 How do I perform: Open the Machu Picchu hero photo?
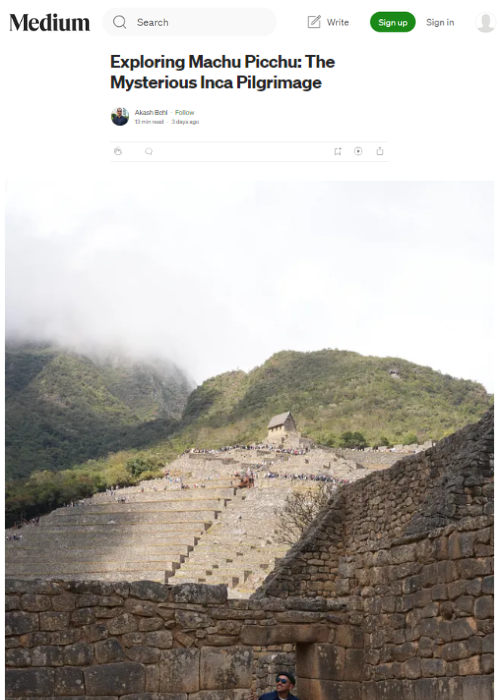(x=250, y=440)
